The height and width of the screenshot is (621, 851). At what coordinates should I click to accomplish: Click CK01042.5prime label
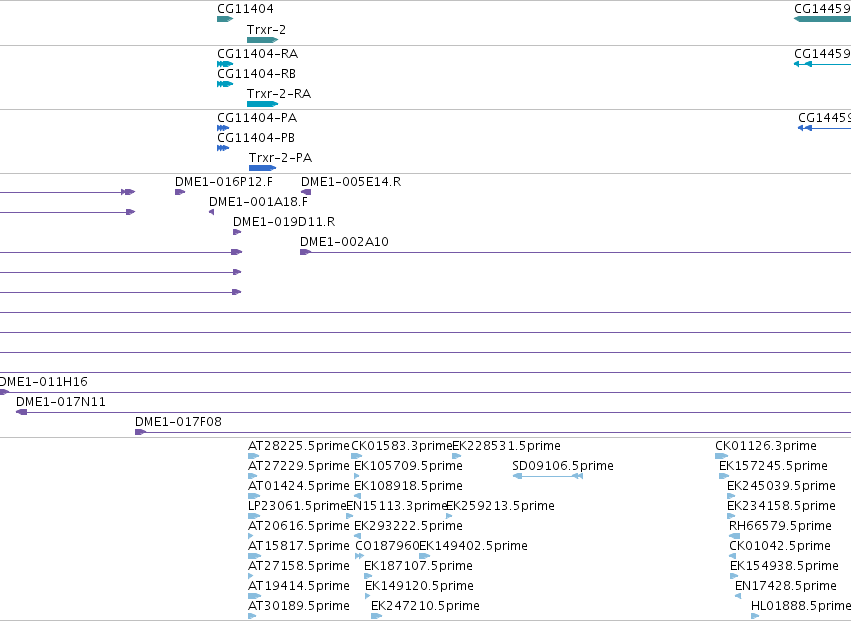780,547
